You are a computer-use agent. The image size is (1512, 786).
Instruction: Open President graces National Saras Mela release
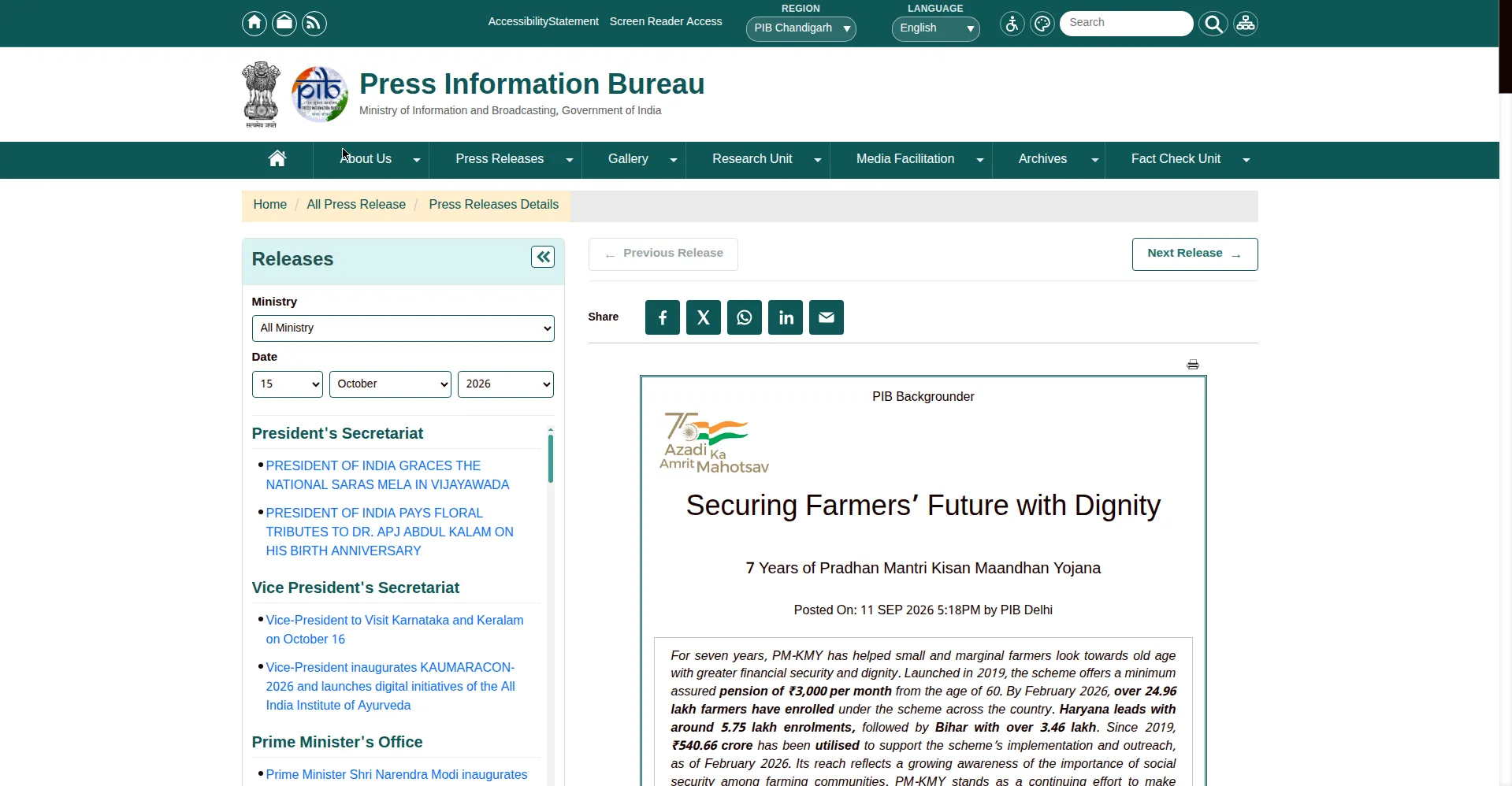pos(388,476)
